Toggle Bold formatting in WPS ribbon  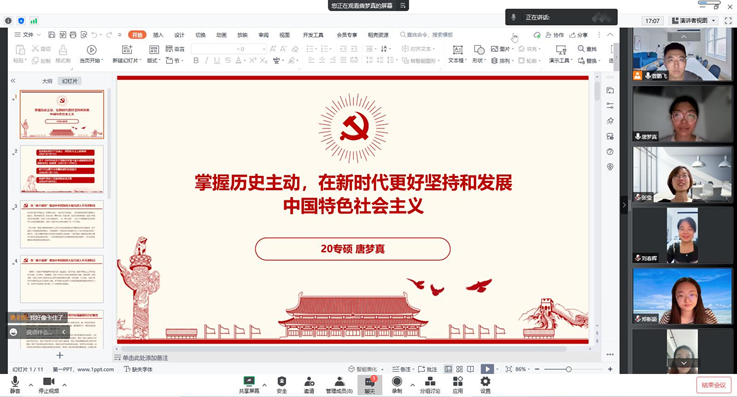click(196, 60)
